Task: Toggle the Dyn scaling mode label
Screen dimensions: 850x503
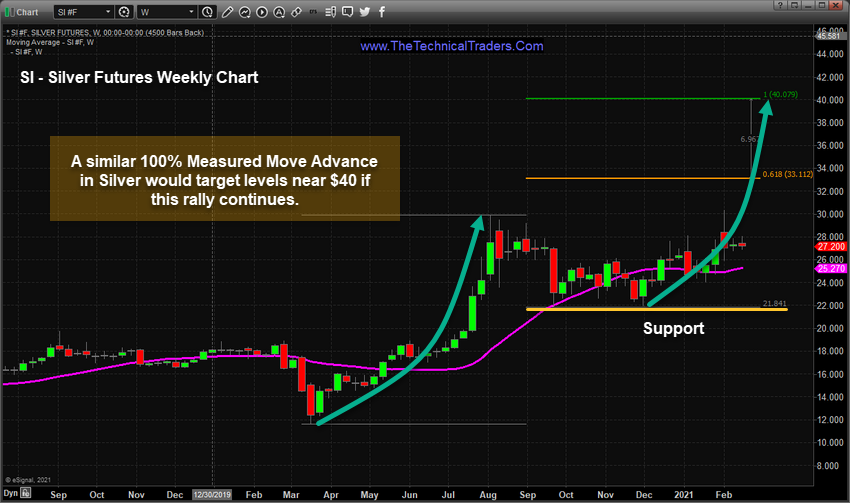Action: point(11,493)
